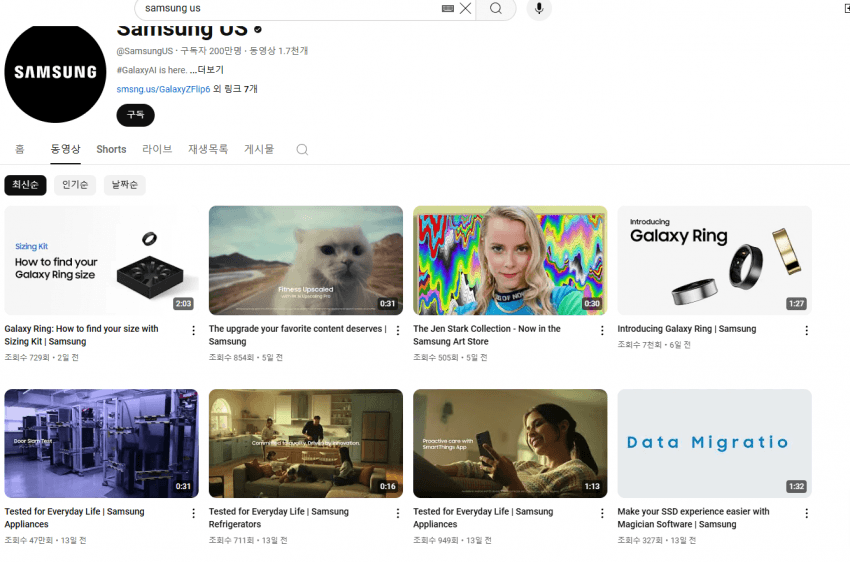The width and height of the screenshot is (850, 562).
Task: Clear the search text with X icon
Action: point(465,8)
